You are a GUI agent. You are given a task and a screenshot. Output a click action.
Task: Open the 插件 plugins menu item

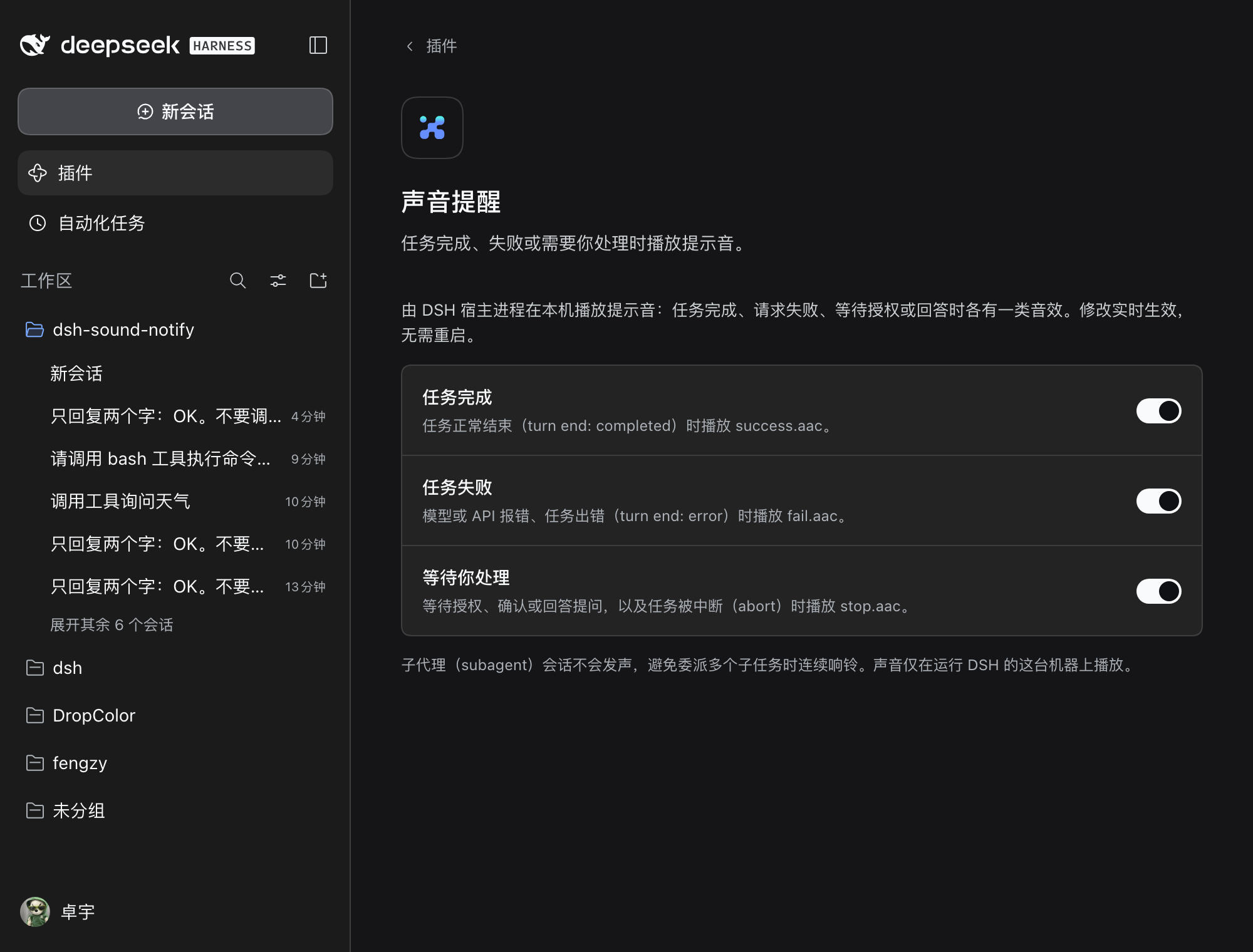(x=175, y=173)
